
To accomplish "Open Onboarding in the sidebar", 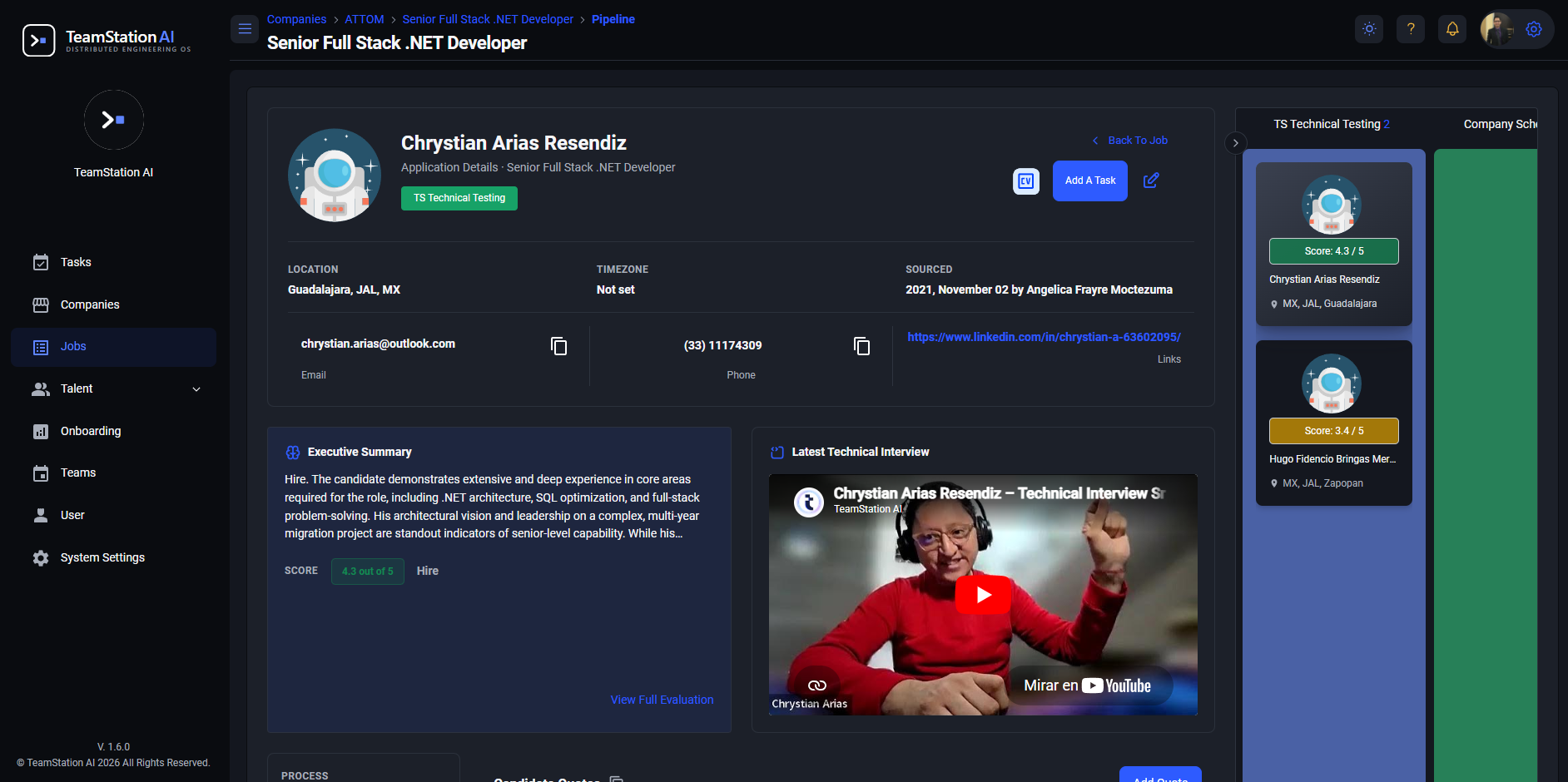I will tap(113, 431).
